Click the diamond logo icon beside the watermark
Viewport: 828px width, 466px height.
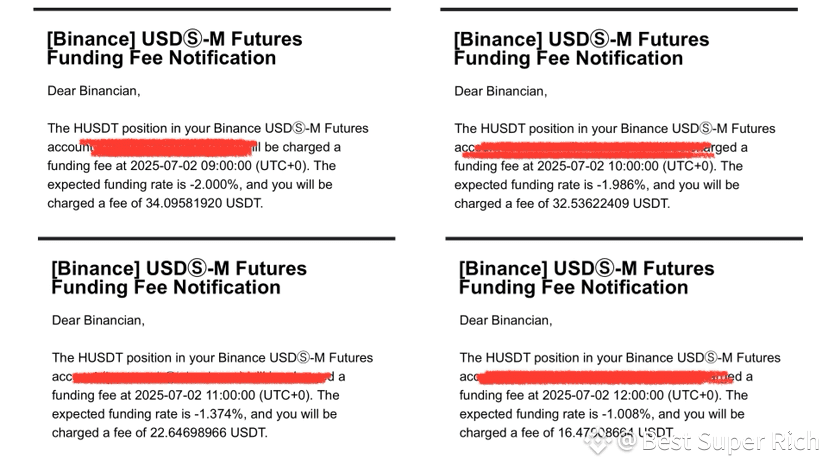(x=597, y=442)
